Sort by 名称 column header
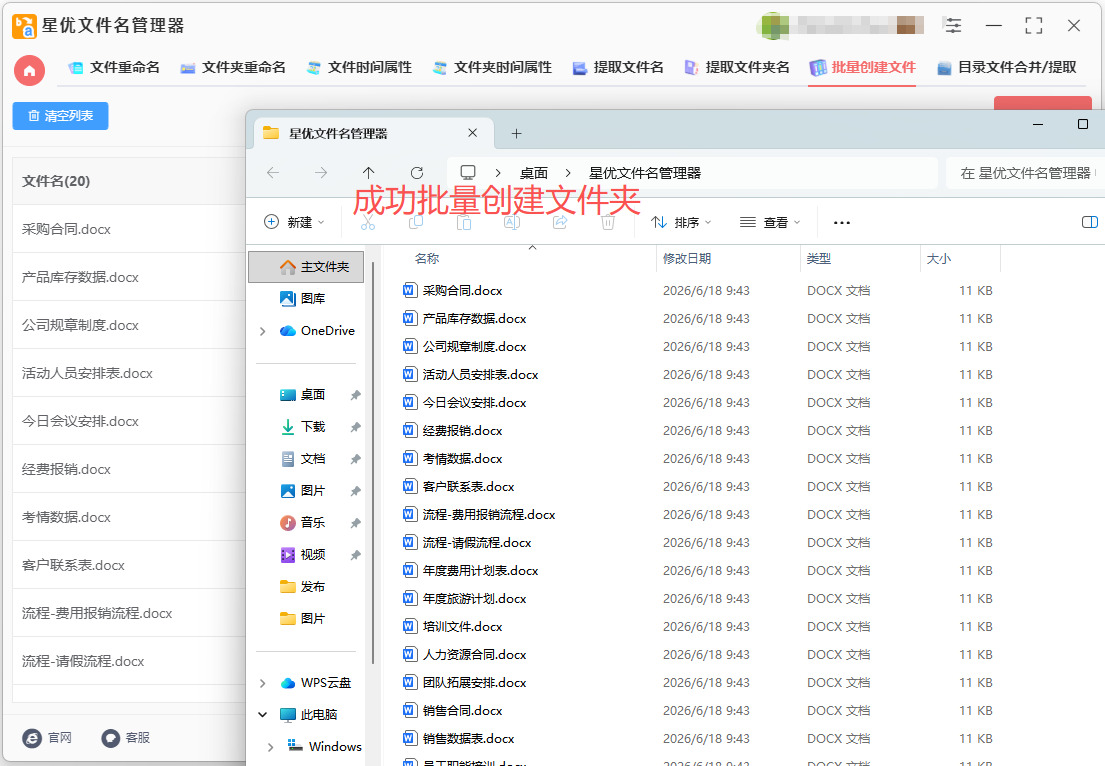 pos(427,259)
